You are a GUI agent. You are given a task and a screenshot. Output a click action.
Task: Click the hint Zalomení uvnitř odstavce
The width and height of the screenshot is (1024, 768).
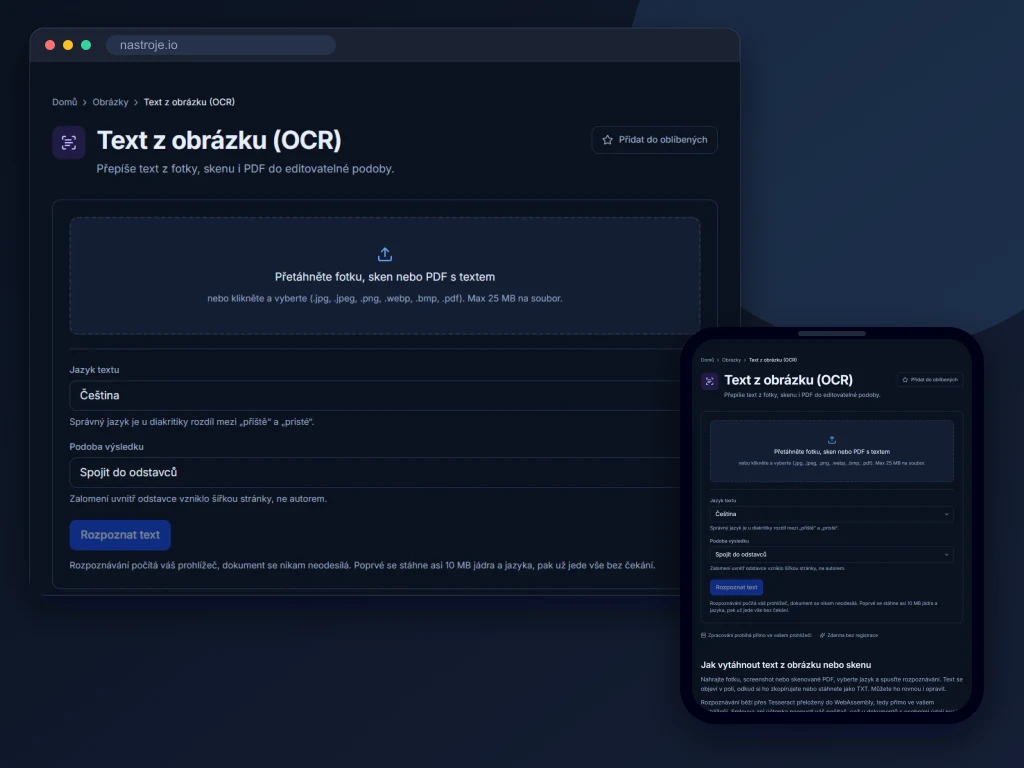[199, 499]
